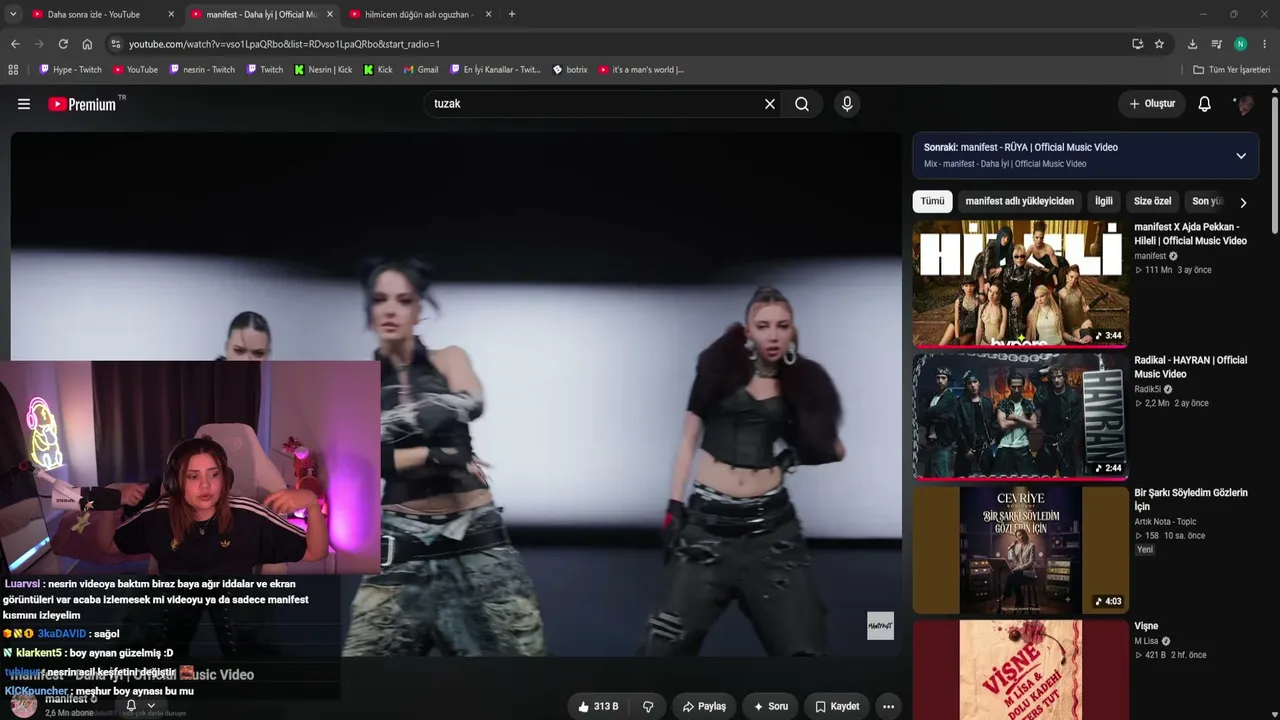The image size is (1280, 720).
Task: Share the video with 'Paylaş'
Action: [704, 706]
